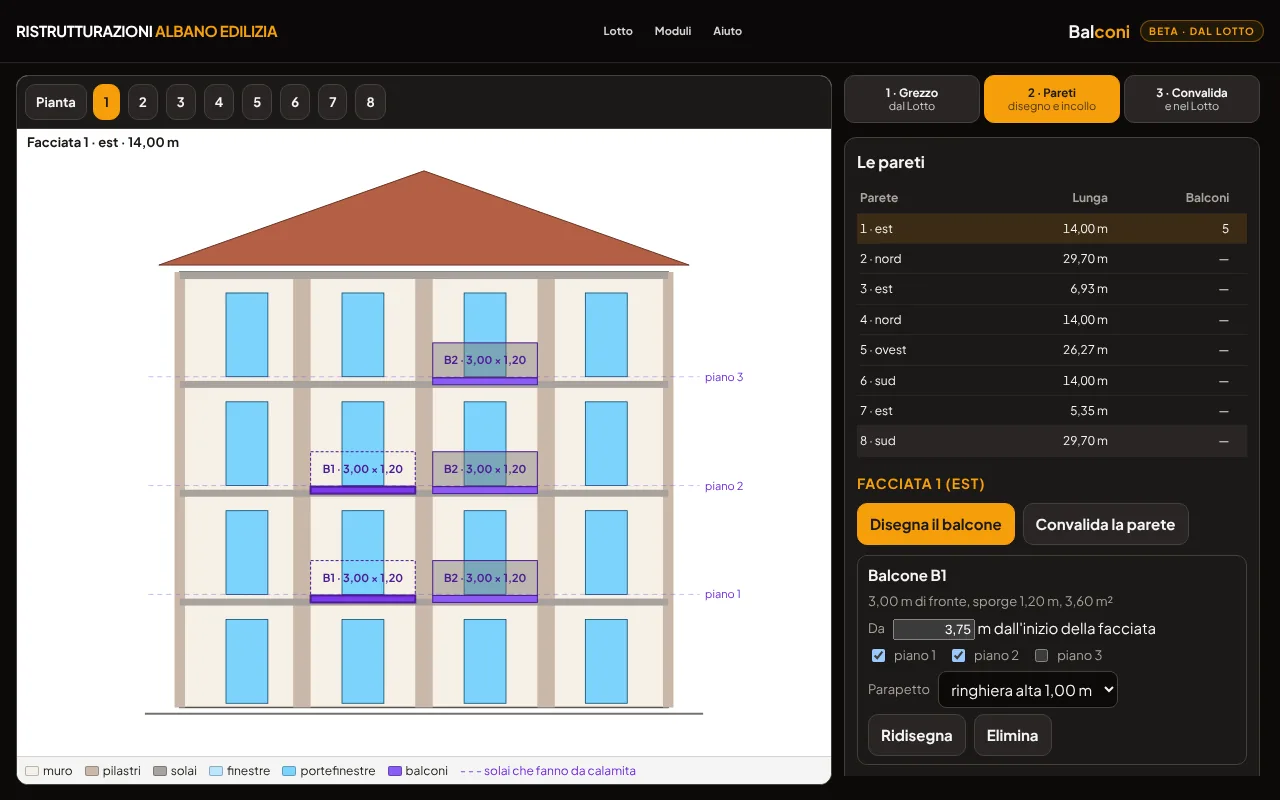Go to step 3 Convalida
Screen dimensions: 1280x800
point(1191,99)
